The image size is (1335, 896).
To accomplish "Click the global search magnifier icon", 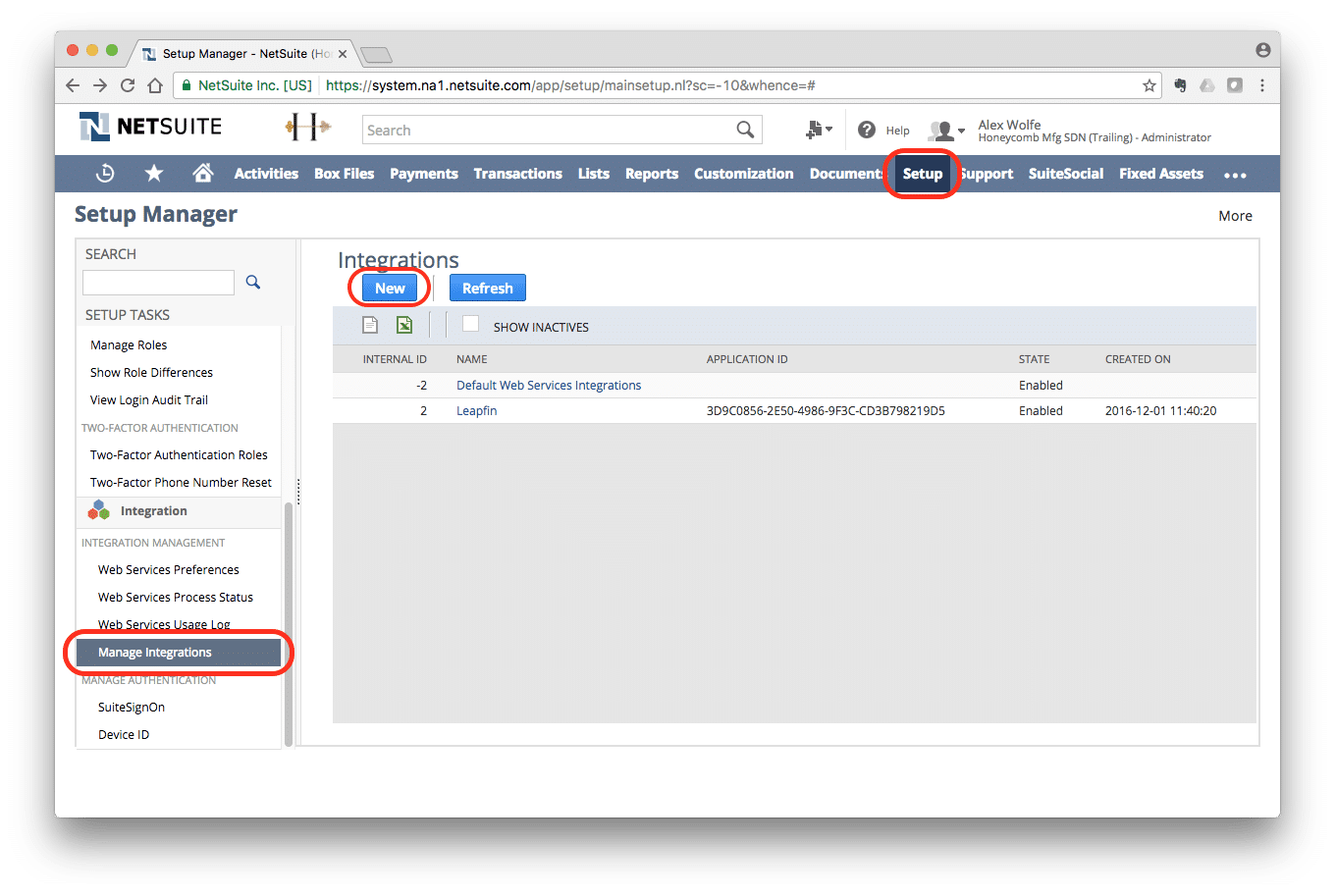I will pos(745,130).
